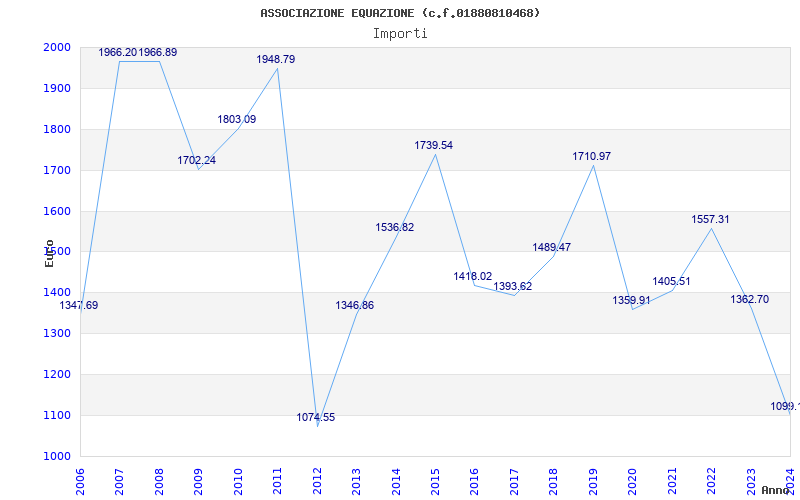
Task: Select the 1557.31 data label
Action: tap(711, 219)
